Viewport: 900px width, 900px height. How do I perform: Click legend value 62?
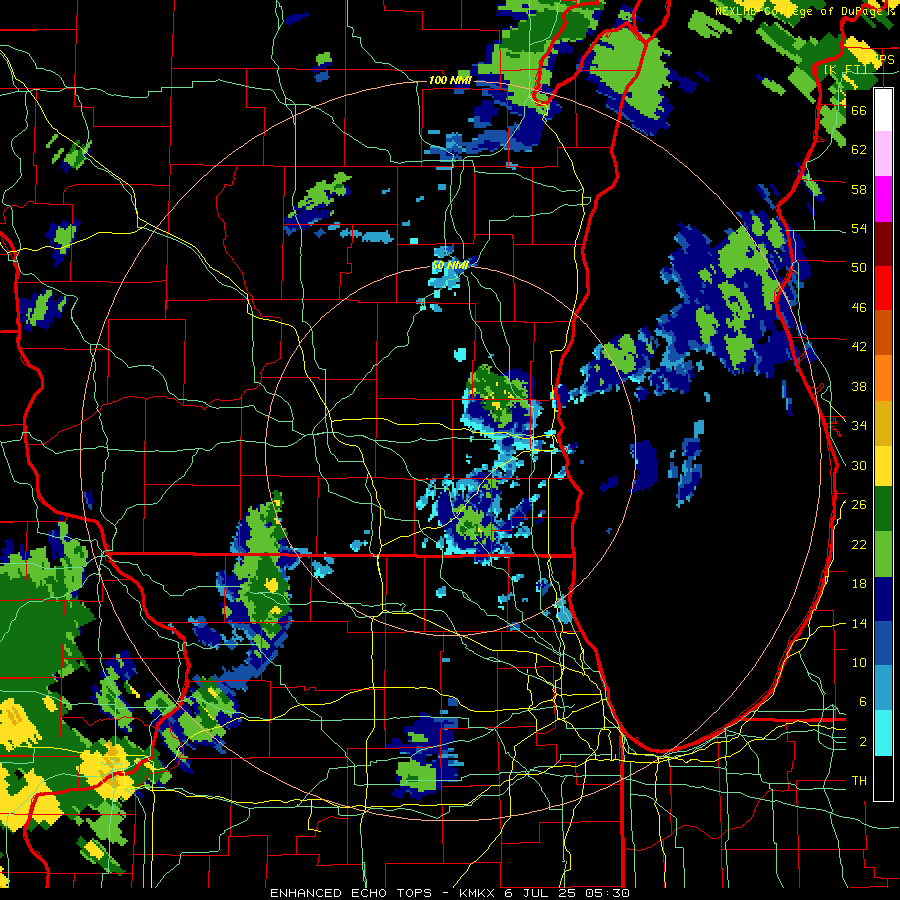click(x=859, y=150)
